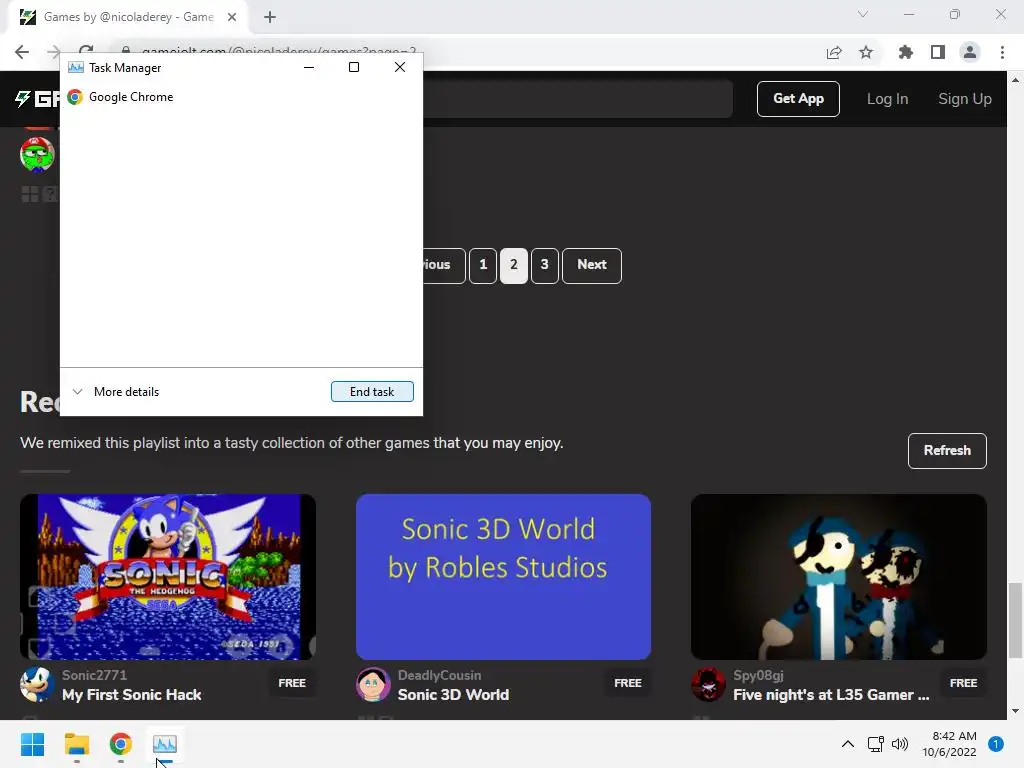Open Five night's at L35 Gamer title
This screenshot has height=768, width=1024.
tap(831, 695)
